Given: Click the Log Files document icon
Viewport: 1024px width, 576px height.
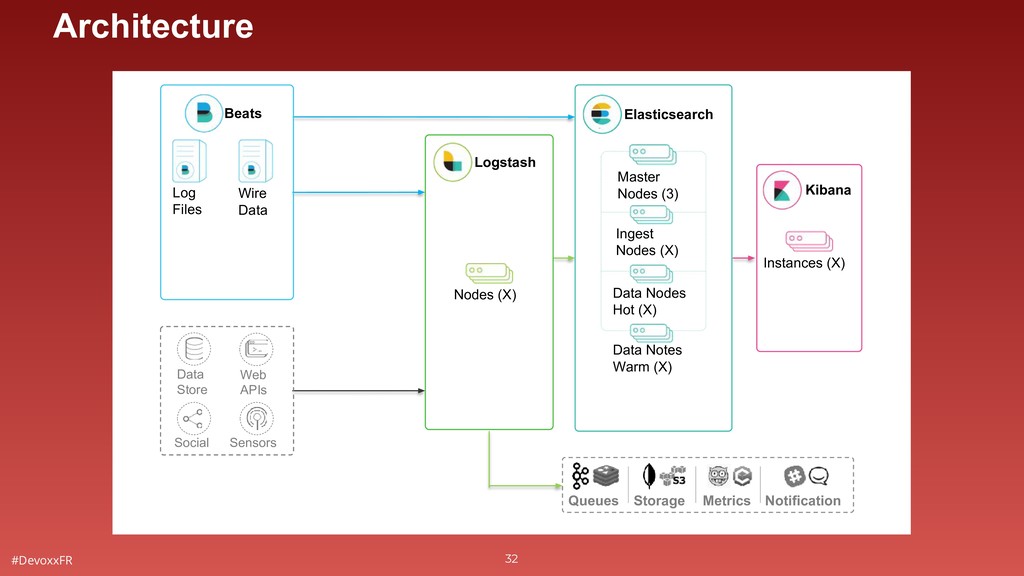Looking at the screenshot, I should coord(189,161).
